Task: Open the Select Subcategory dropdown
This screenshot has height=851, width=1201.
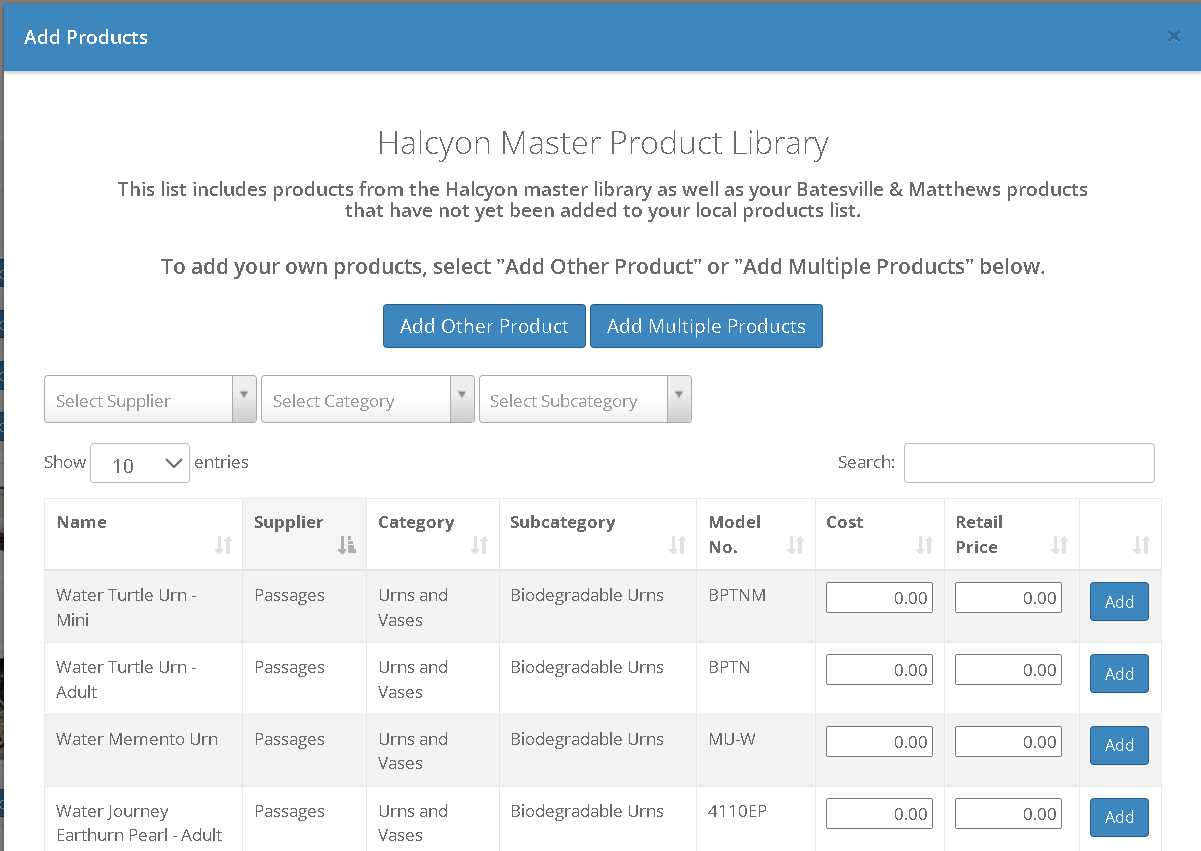Action: click(585, 400)
